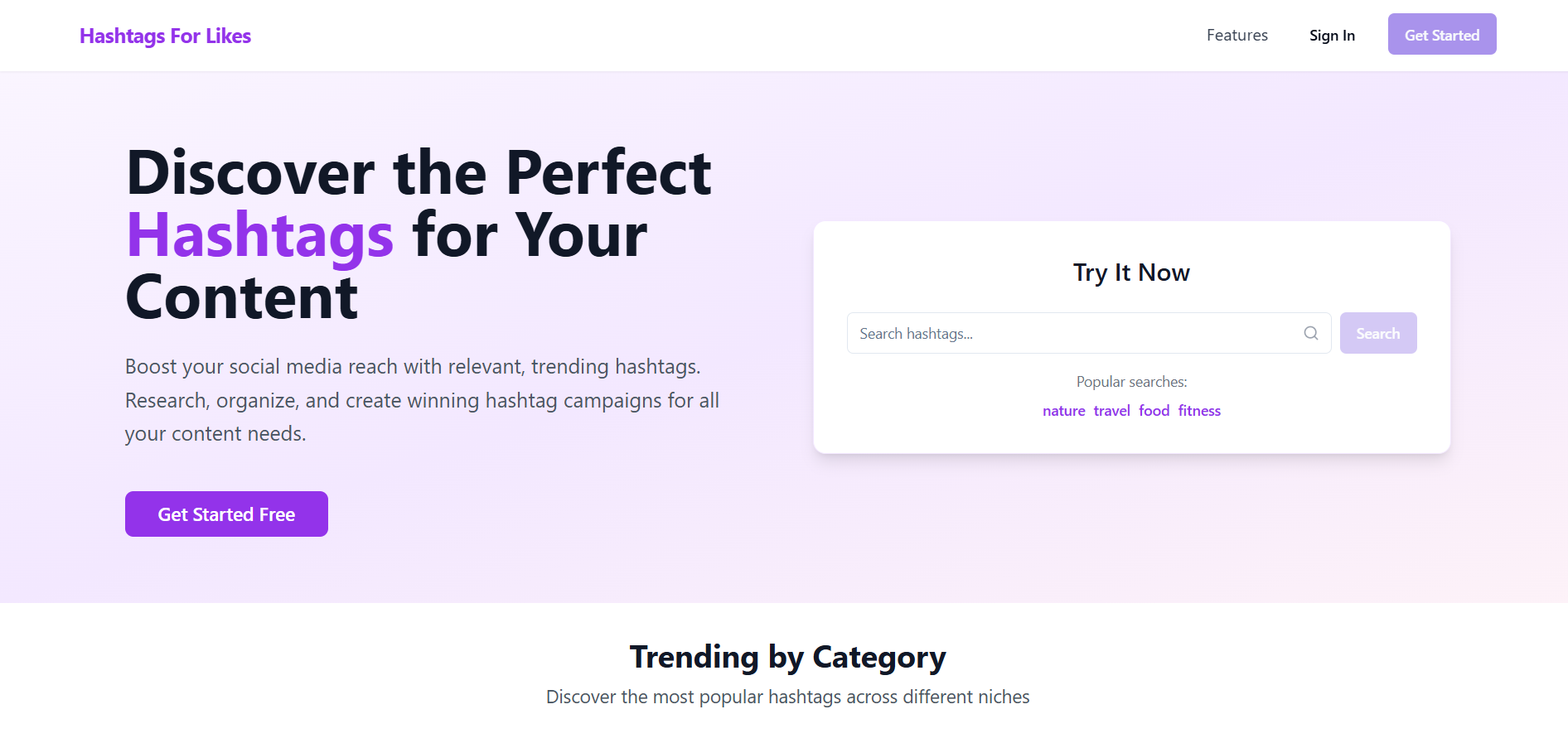1568x743 pixels.
Task: Click the magnifier icon in search field
Action: point(1310,333)
